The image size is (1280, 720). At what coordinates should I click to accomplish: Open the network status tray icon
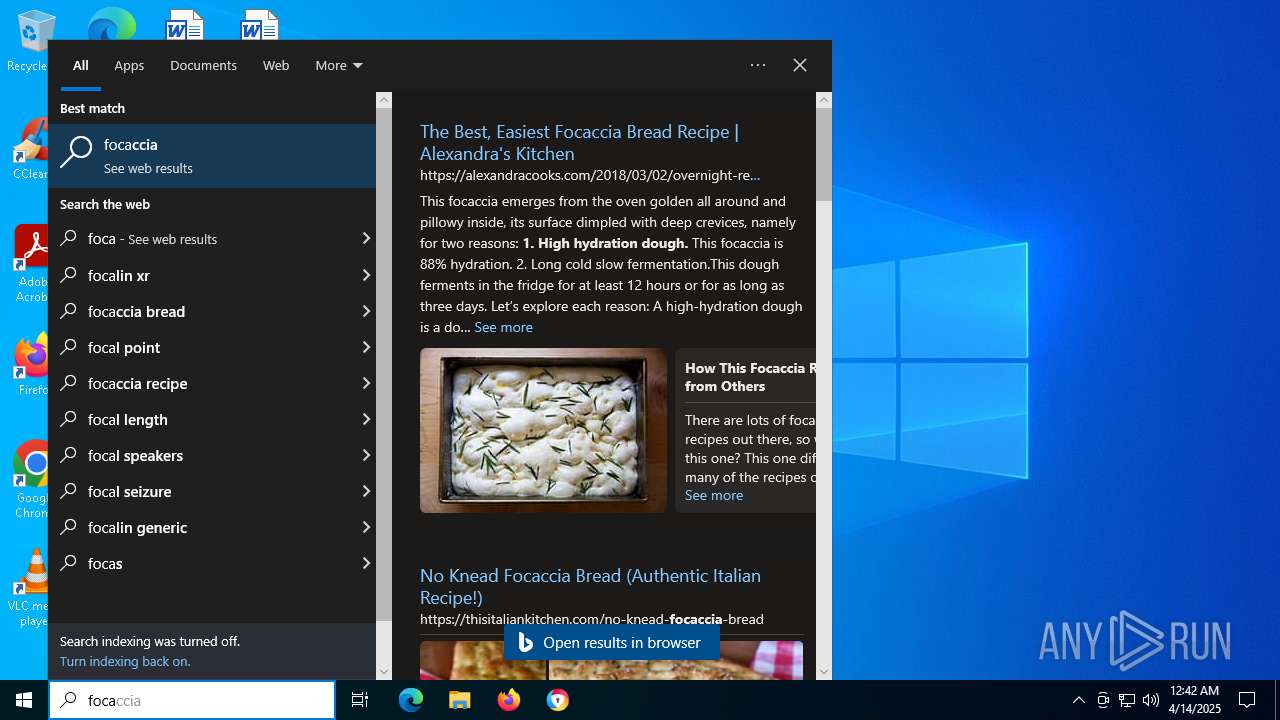point(1127,700)
